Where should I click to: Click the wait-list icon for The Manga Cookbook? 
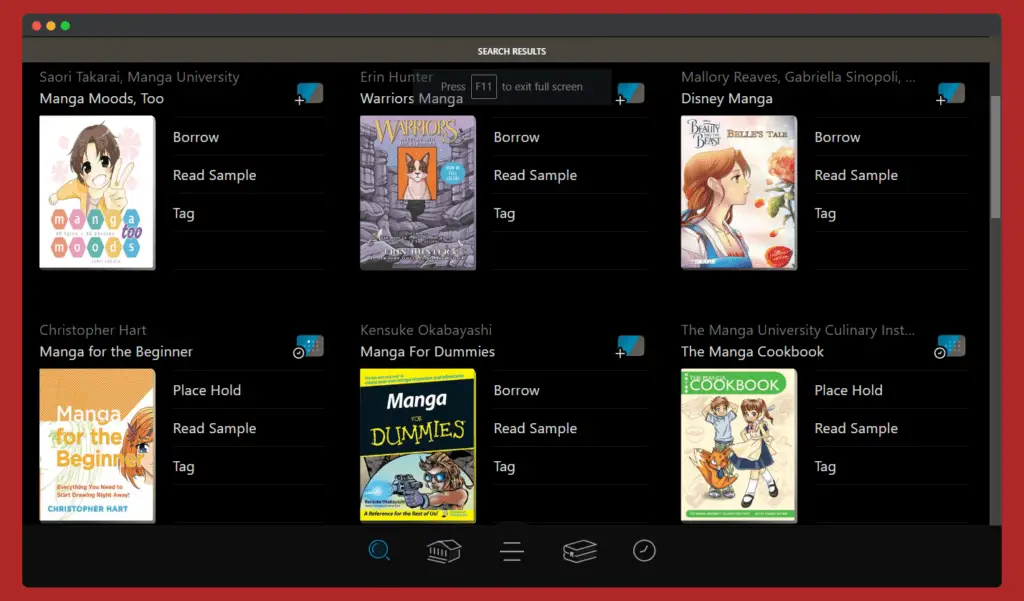click(x=950, y=346)
